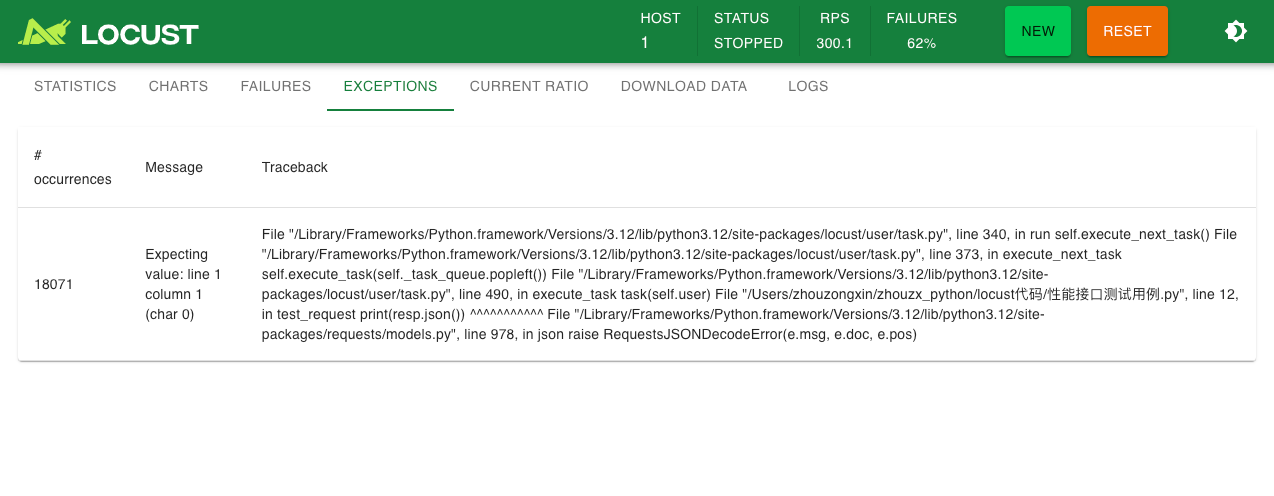Click the RPS 300.1 header stat
This screenshot has width=1274, height=496.
pos(834,43)
